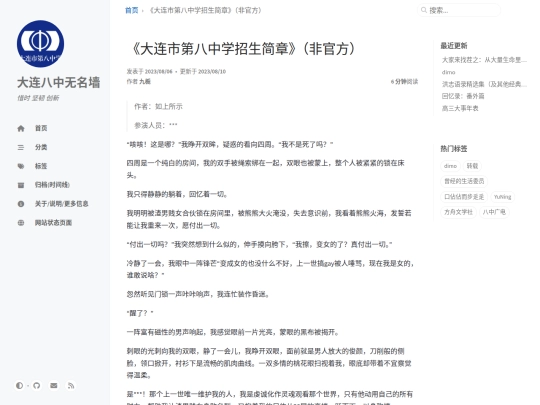This screenshot has height=405, width=540.
Task: Open recent post 高三大事年表
Action: 460,108
